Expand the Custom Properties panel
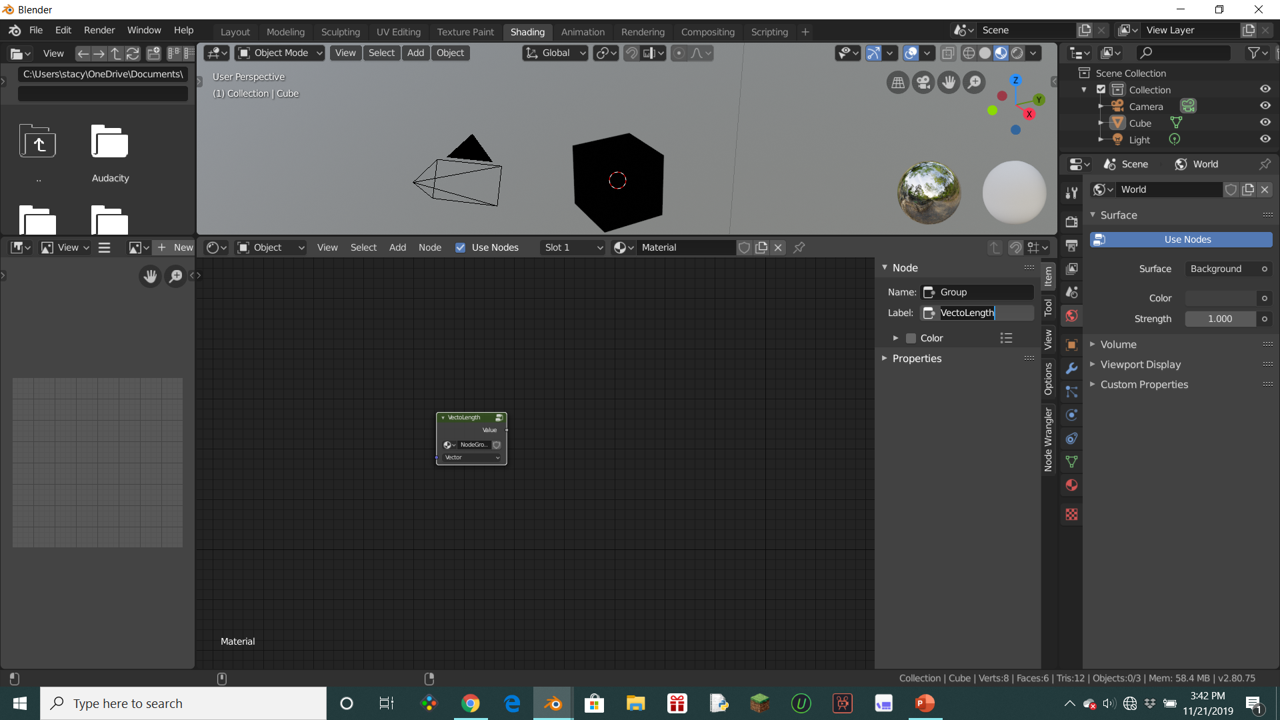 [x=1144, y=384]
